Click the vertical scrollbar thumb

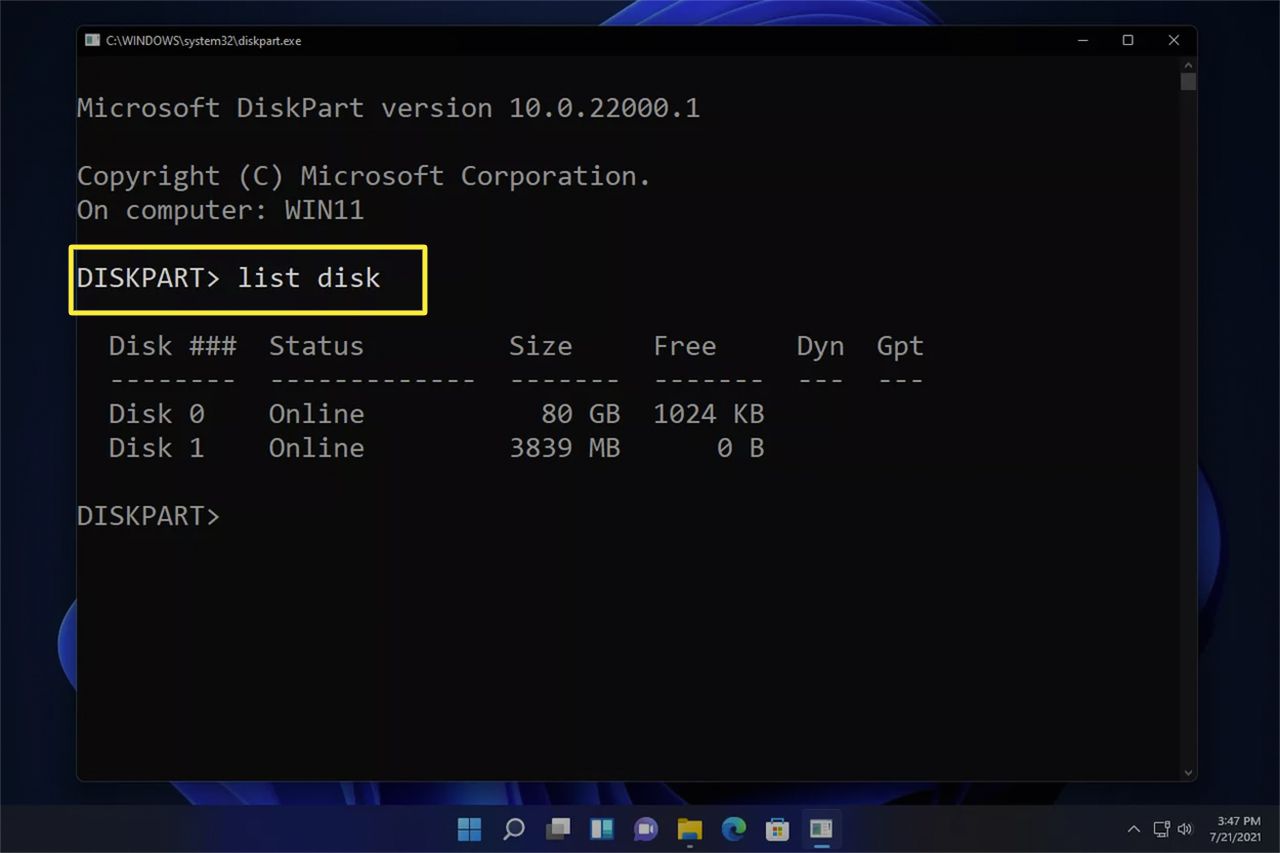point(1188,81)
